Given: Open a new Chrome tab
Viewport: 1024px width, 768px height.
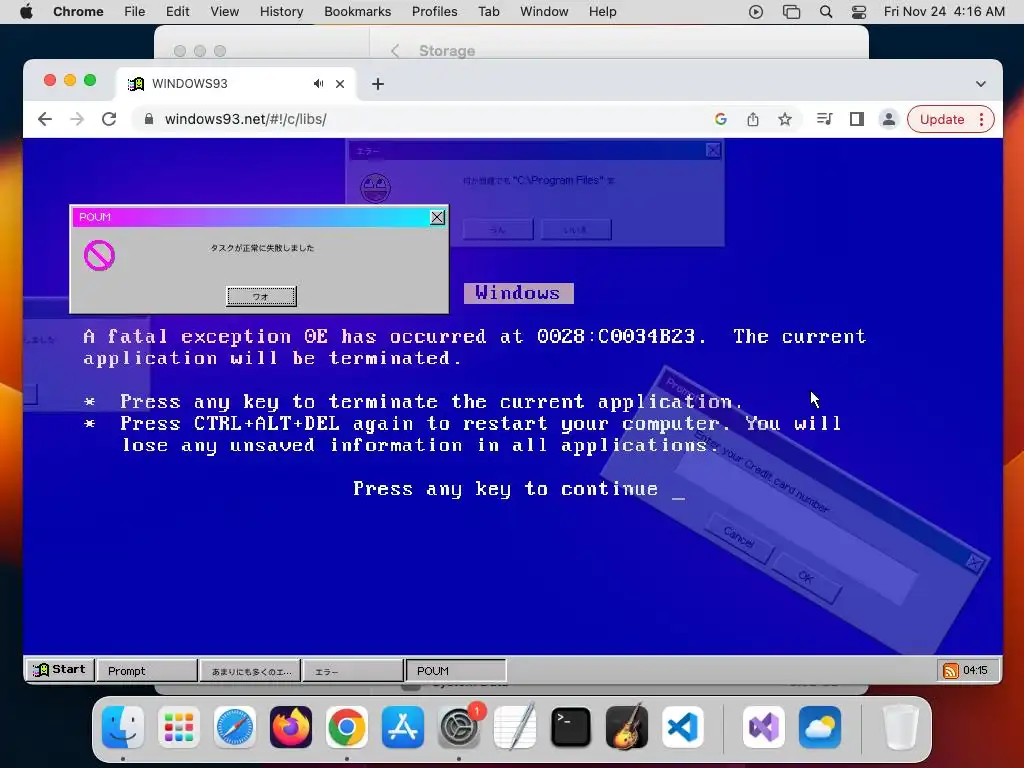Looking at the screenshot, I should pyautogui.click(x=377, y=84).
